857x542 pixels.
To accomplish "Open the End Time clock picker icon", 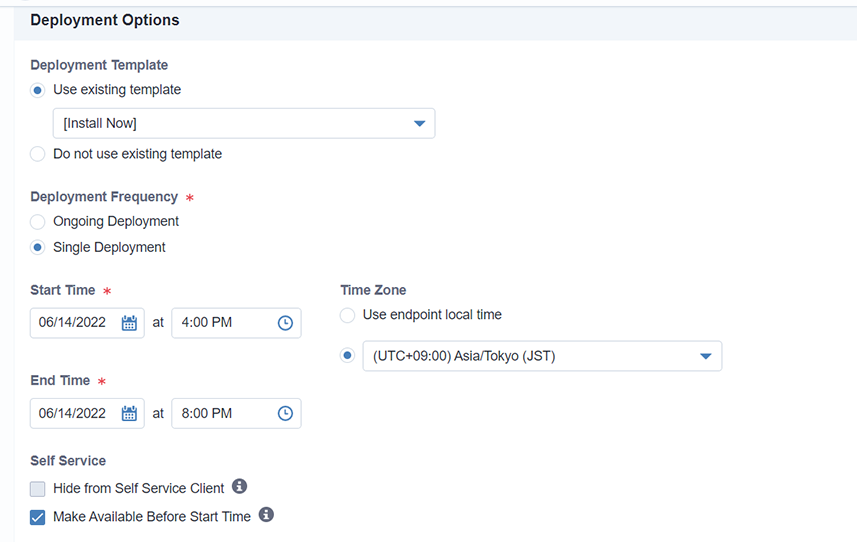I will coord(285,413).
